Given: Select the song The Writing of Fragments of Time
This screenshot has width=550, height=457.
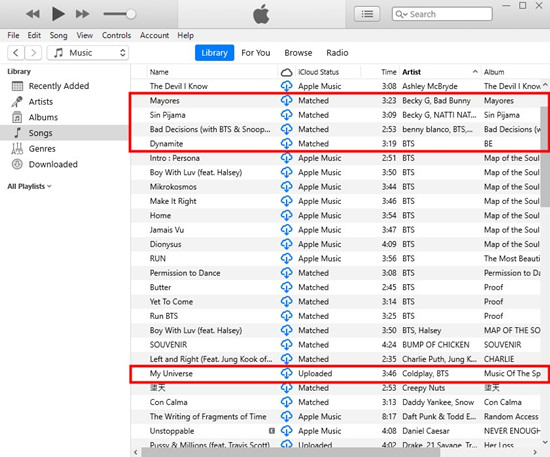Looking at the screenshot, I should [208, 417].
